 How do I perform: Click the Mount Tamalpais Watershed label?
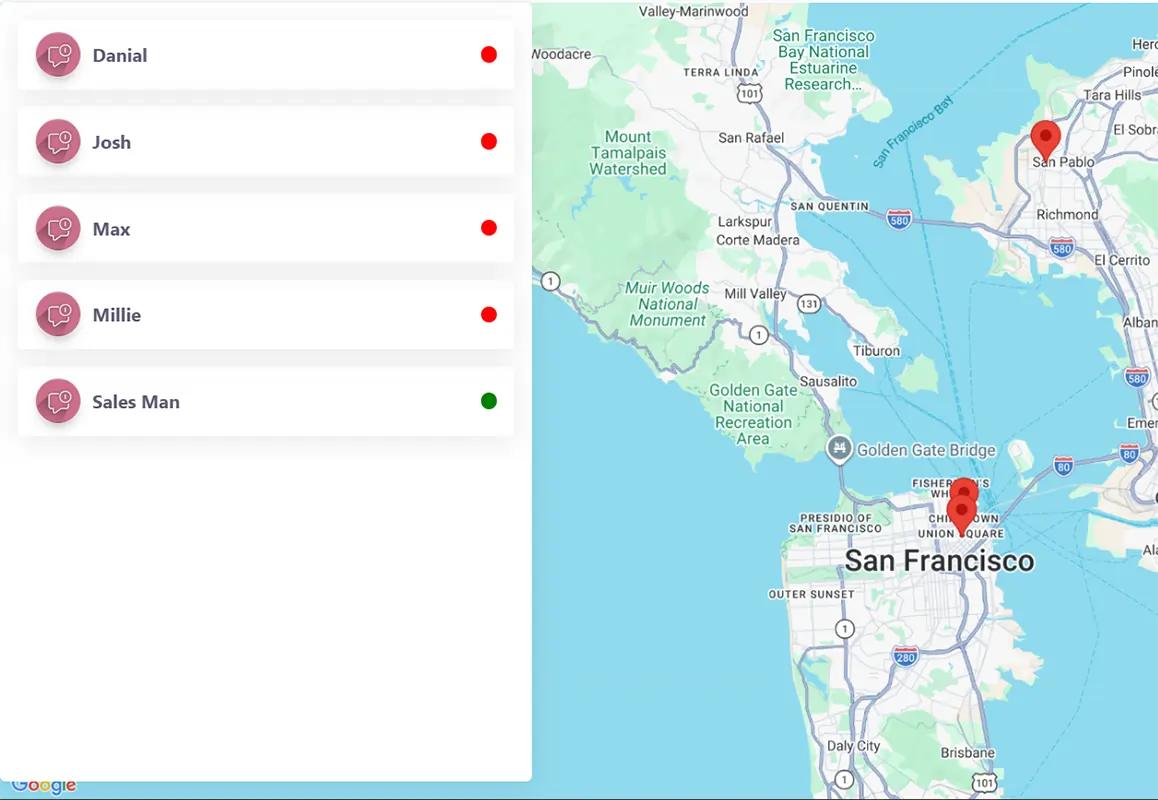point(628,153)
